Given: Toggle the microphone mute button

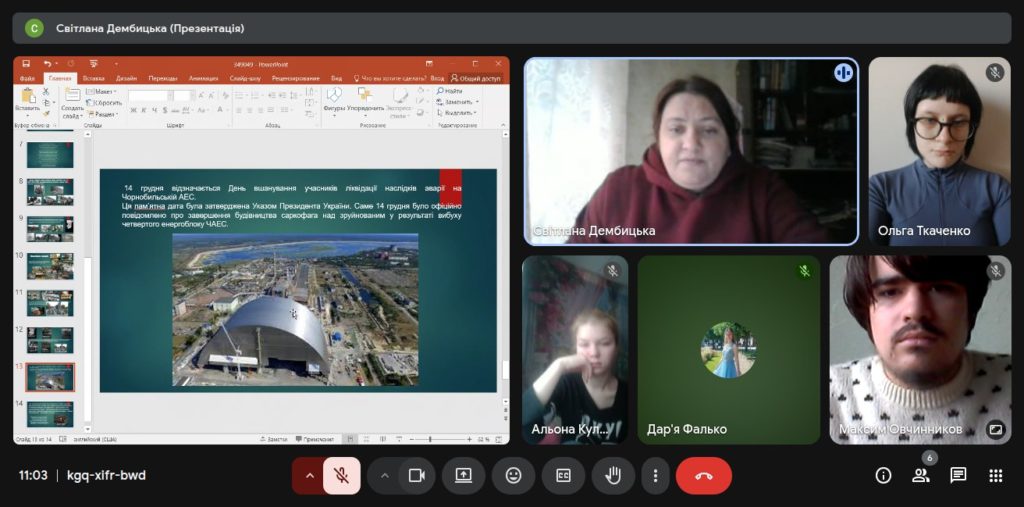Looking at the screenshot, I should point(341,476).
